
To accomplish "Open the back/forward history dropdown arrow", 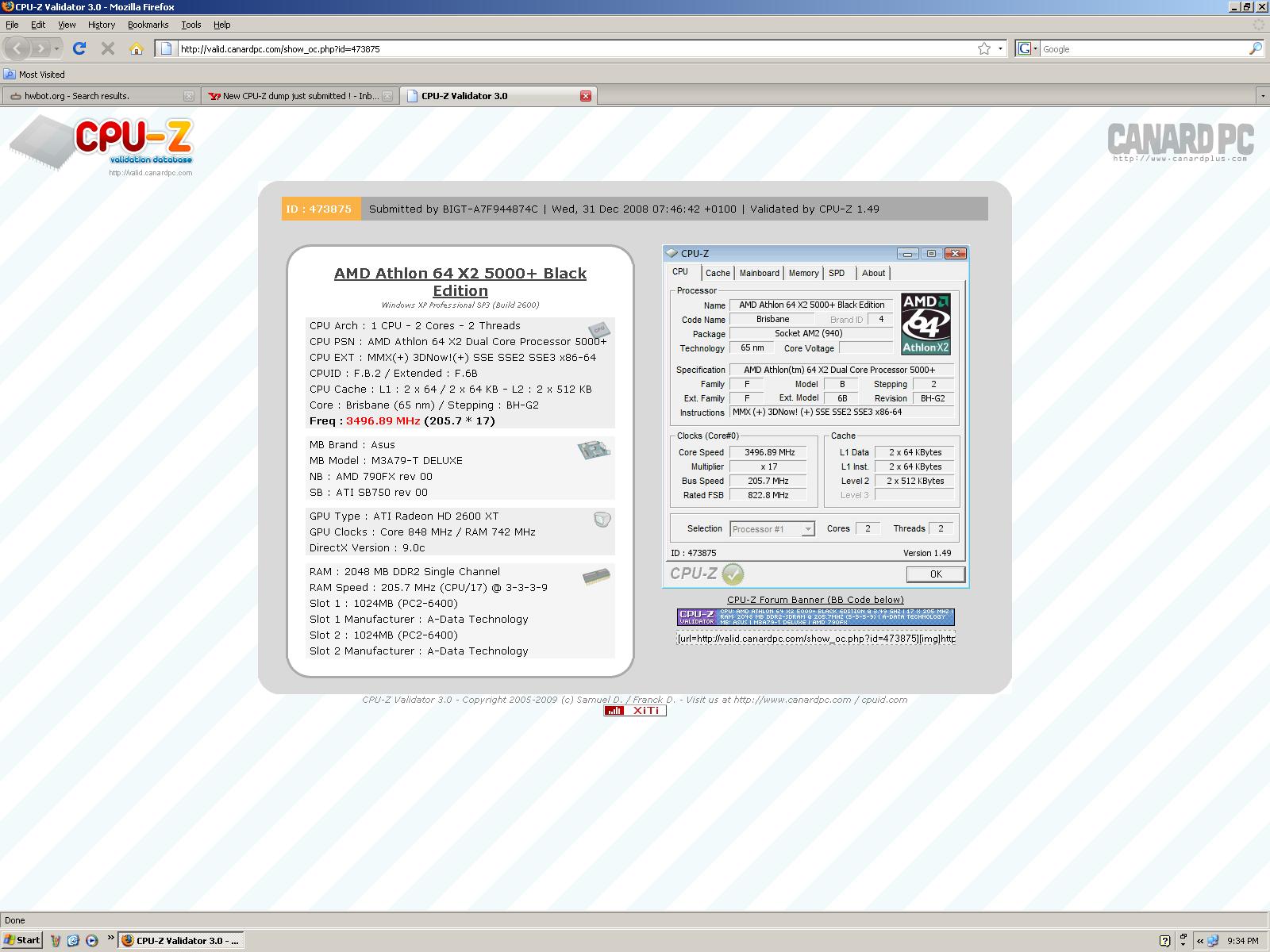I will [57, 48].
